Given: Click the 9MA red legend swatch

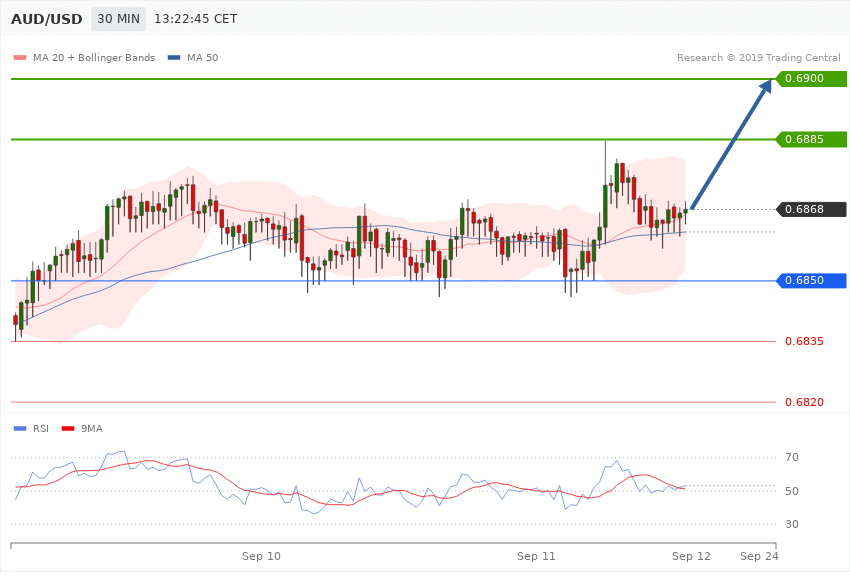Looking at the screenshot, I should tap(68, 429).
